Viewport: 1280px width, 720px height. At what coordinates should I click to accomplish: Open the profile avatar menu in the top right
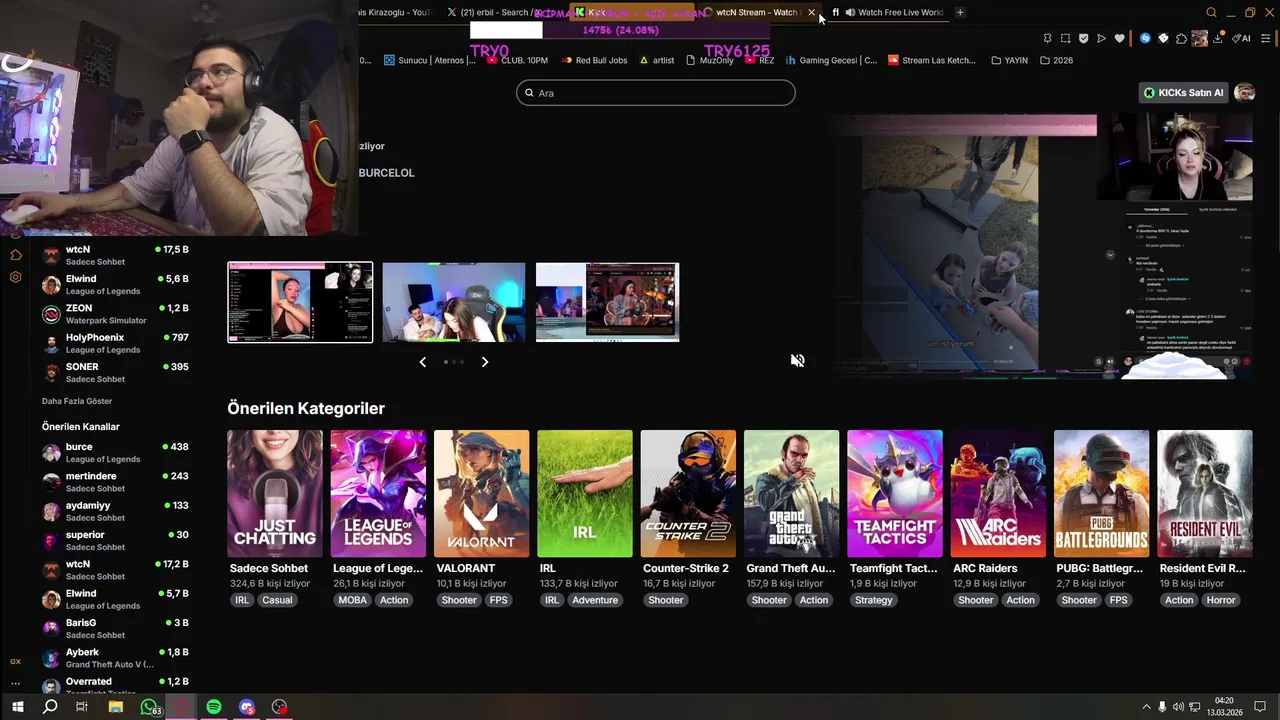(1245, 93)
